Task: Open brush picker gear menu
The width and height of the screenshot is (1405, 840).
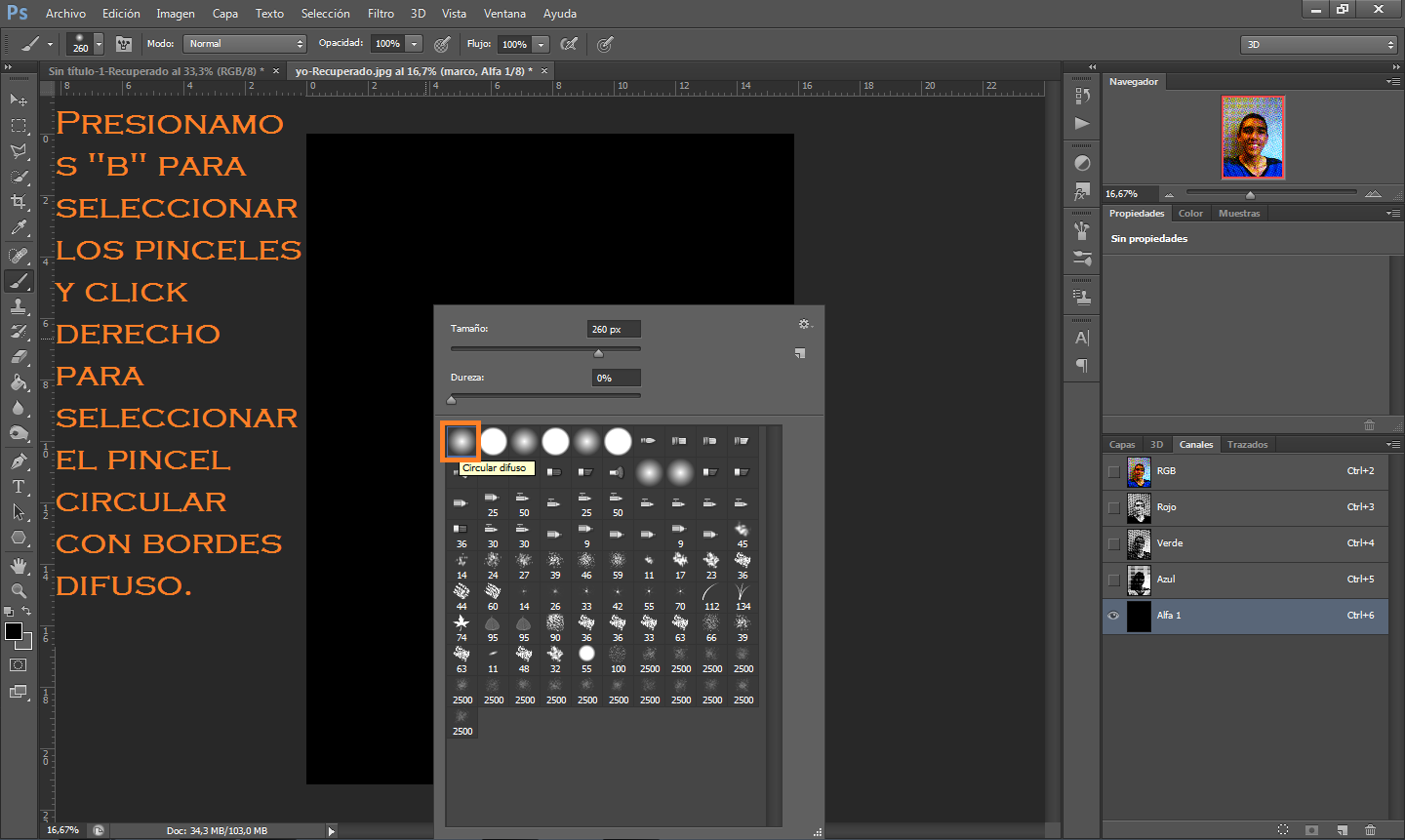Action: (805, 324)
